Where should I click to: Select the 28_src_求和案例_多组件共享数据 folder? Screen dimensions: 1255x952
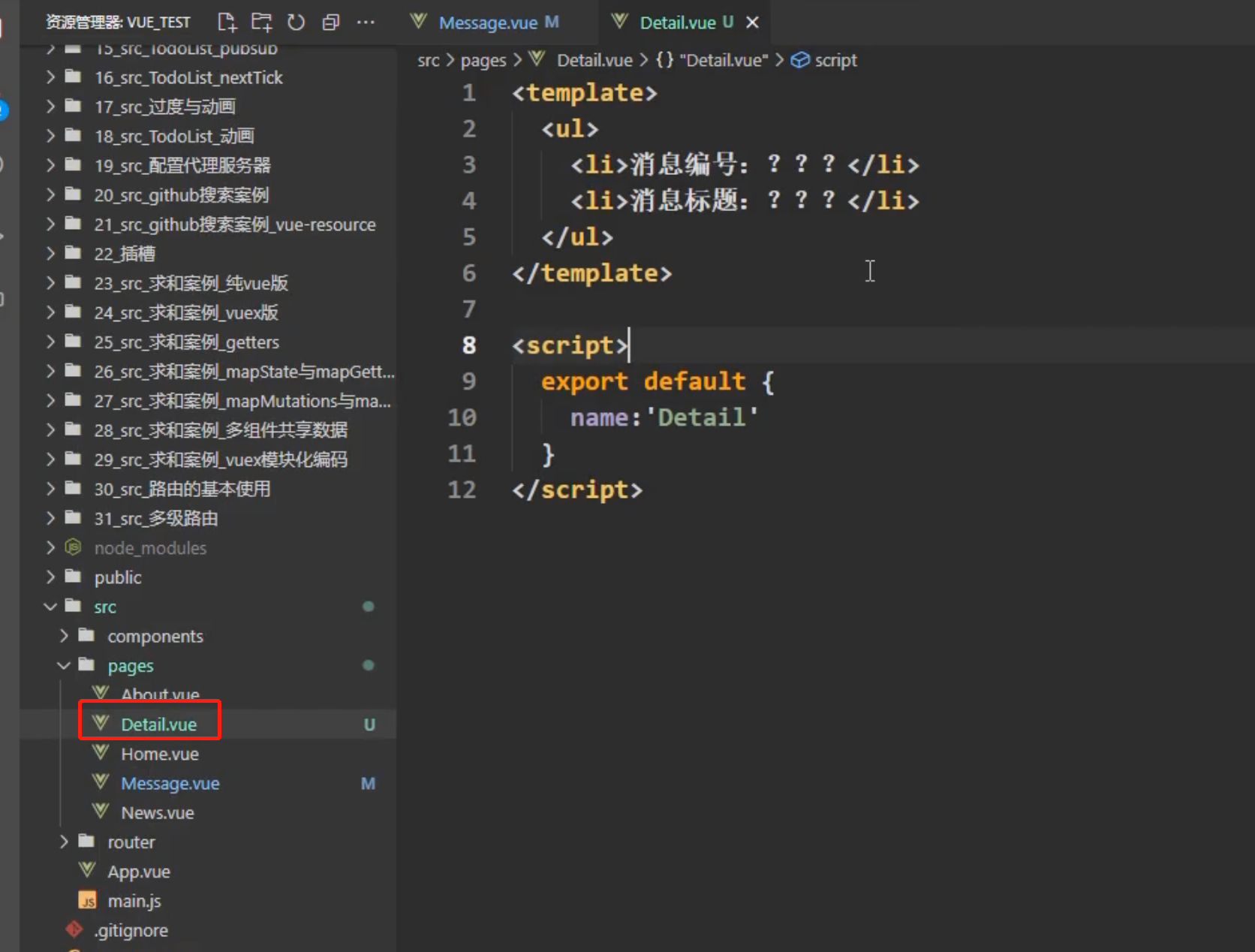[208, 430]
